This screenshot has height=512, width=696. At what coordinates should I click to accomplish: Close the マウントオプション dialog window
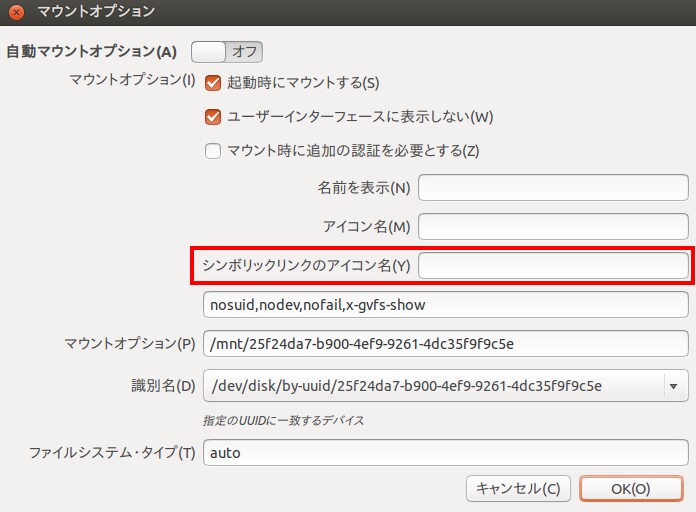[16, 12]
